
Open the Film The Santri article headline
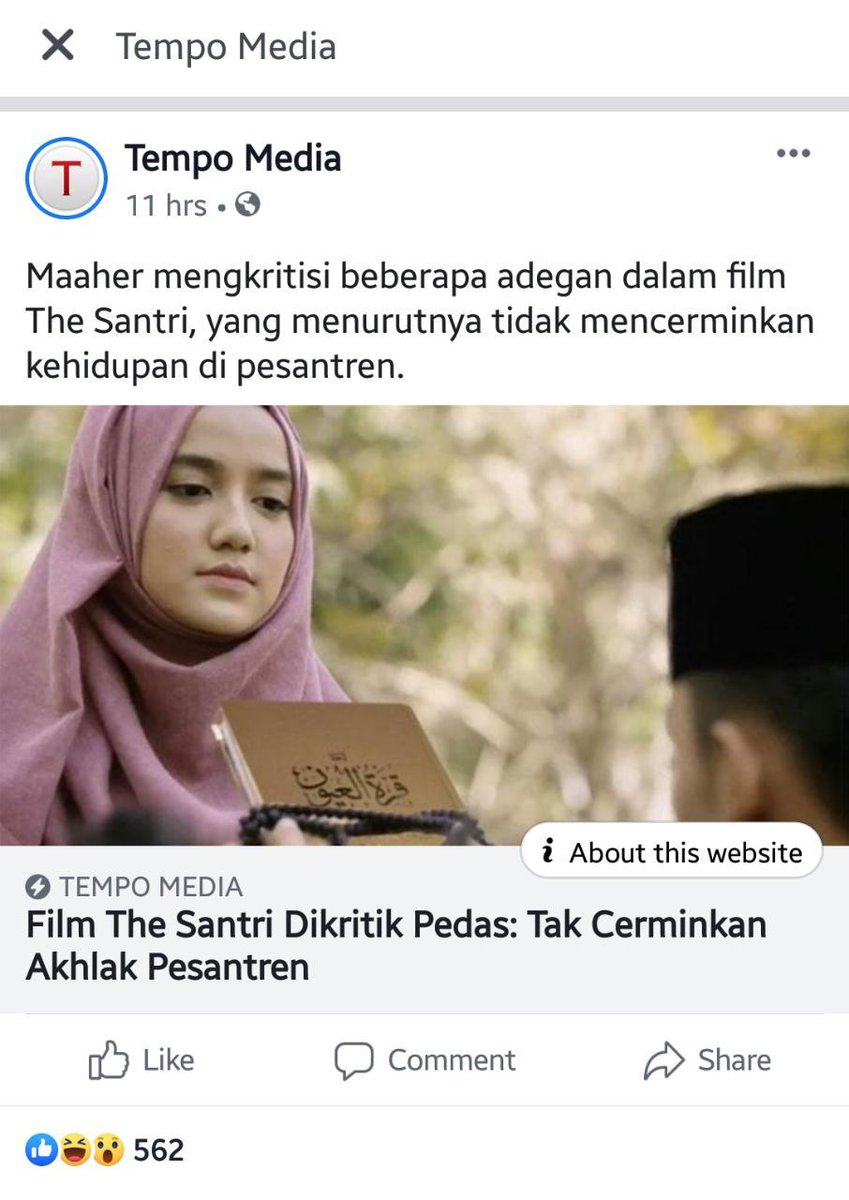[396, 945]
